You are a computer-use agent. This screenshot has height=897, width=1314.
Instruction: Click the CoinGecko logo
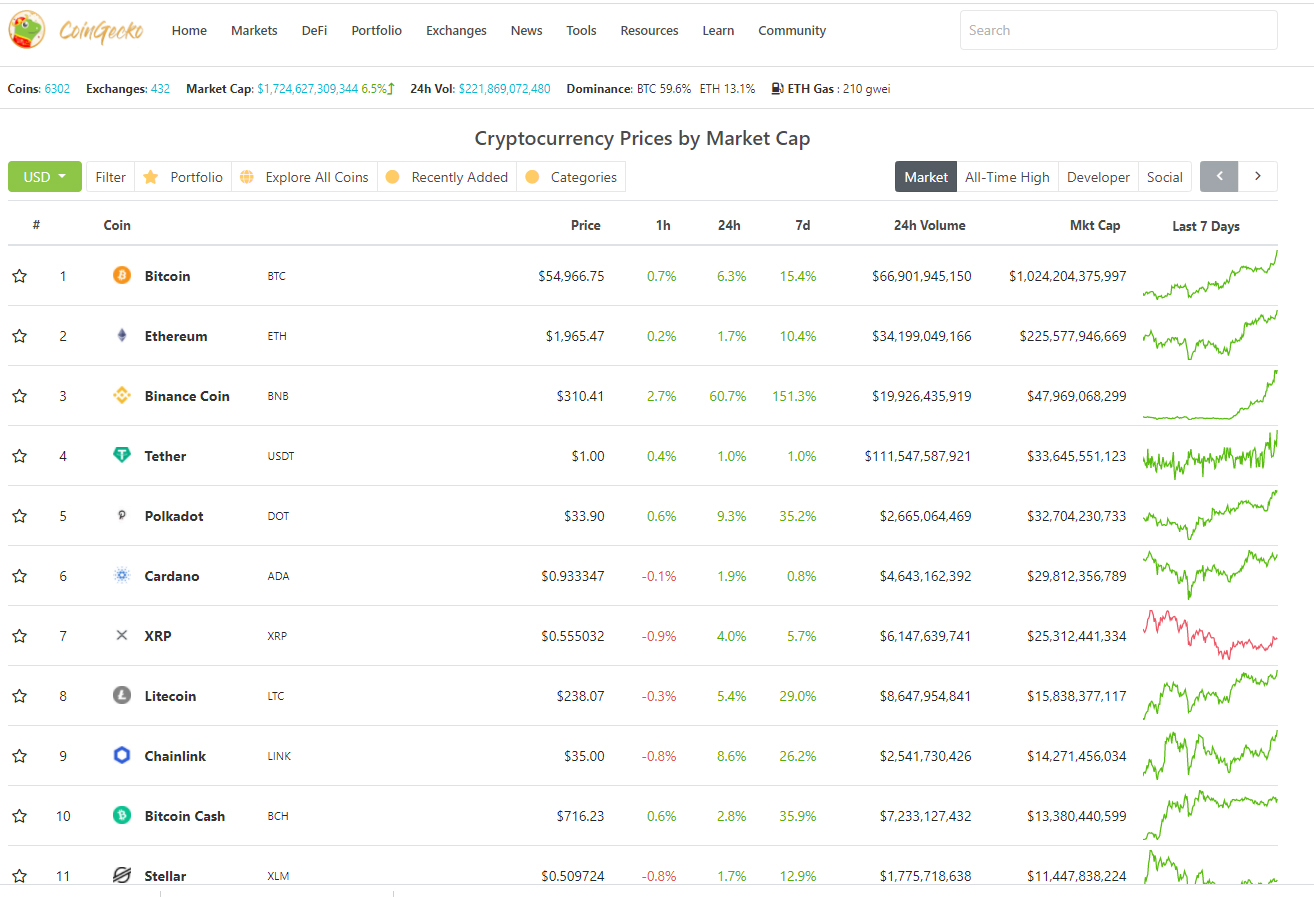pyautogui.click(x=76, y=30)
